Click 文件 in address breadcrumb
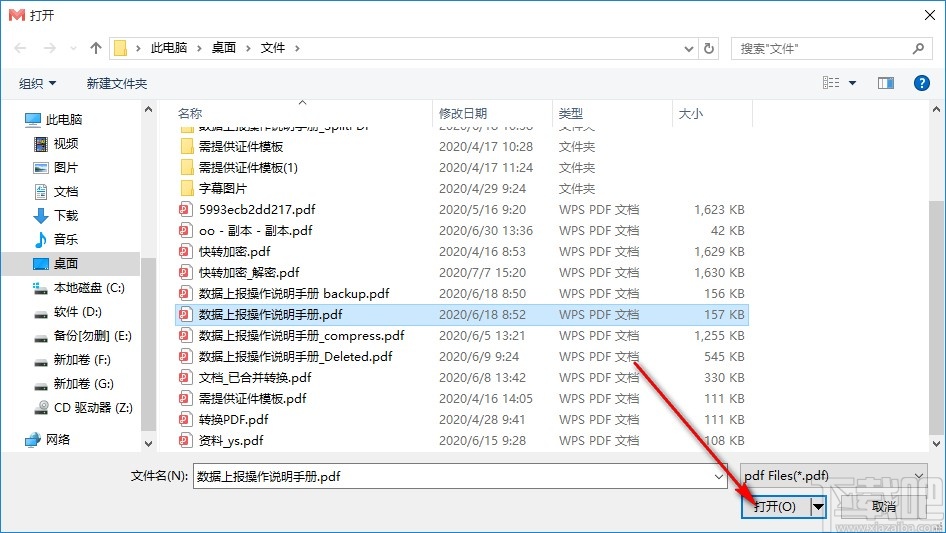Screen dimensions: 946x533 point(273,48)
